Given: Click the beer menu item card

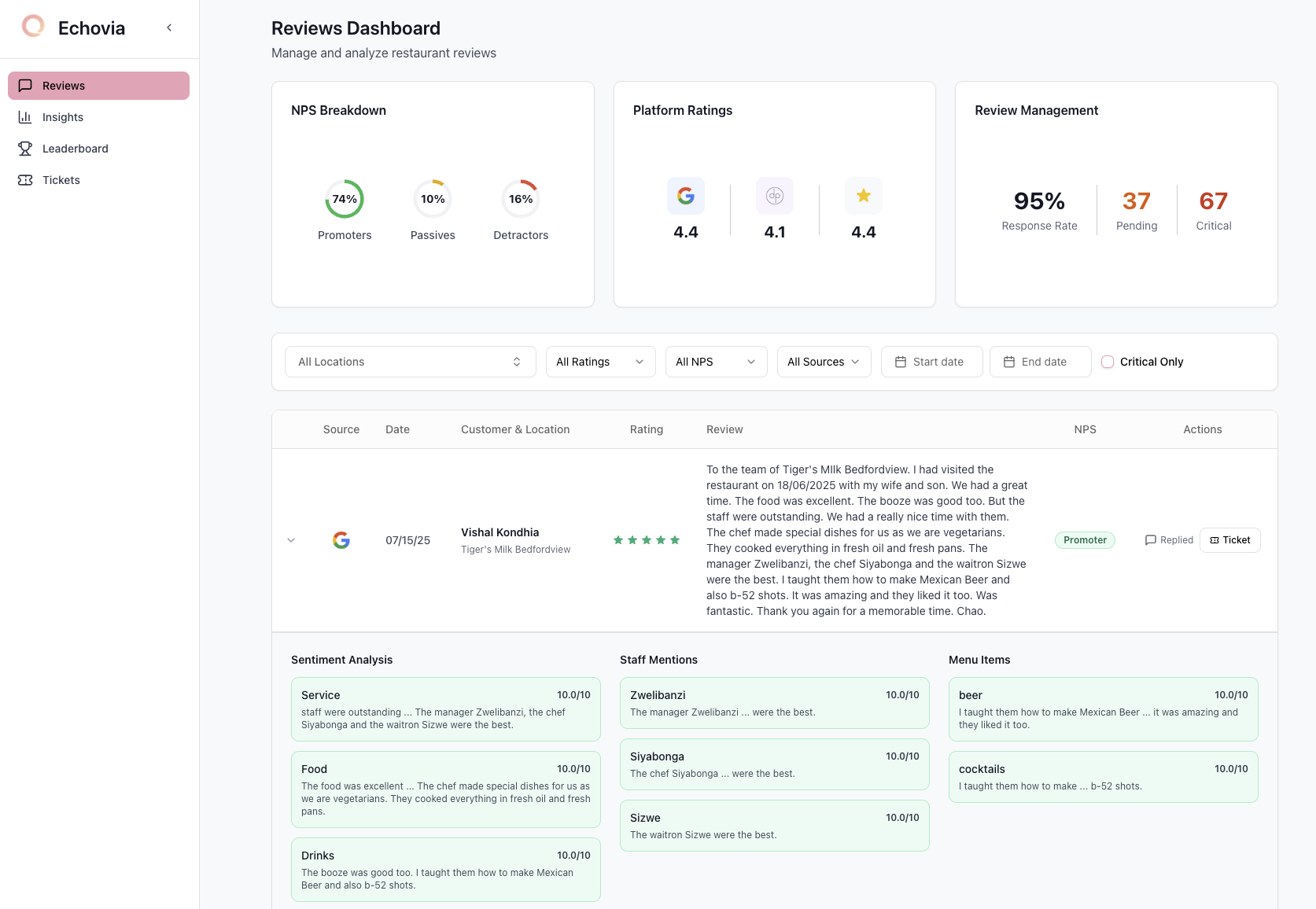Looking at the screenshot, I should tap(1104, 709).
